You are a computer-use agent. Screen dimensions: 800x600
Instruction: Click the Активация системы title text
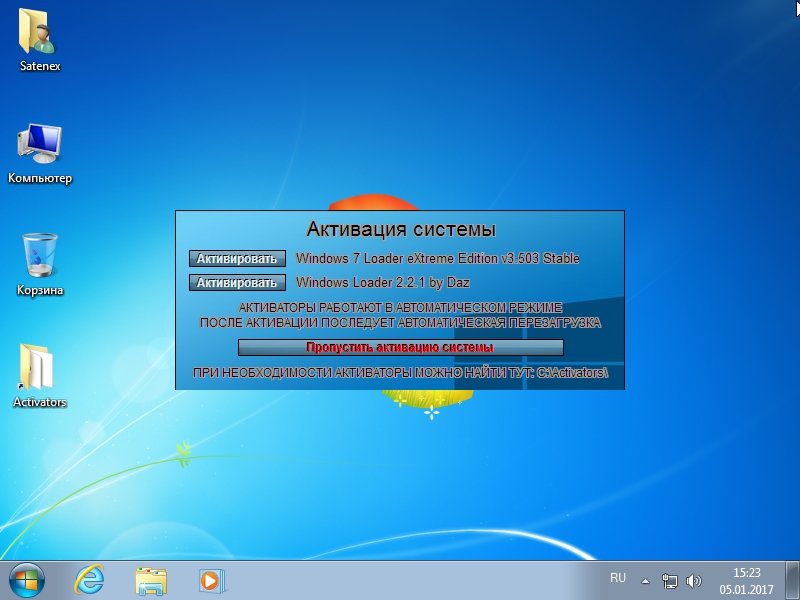[401, 229]
